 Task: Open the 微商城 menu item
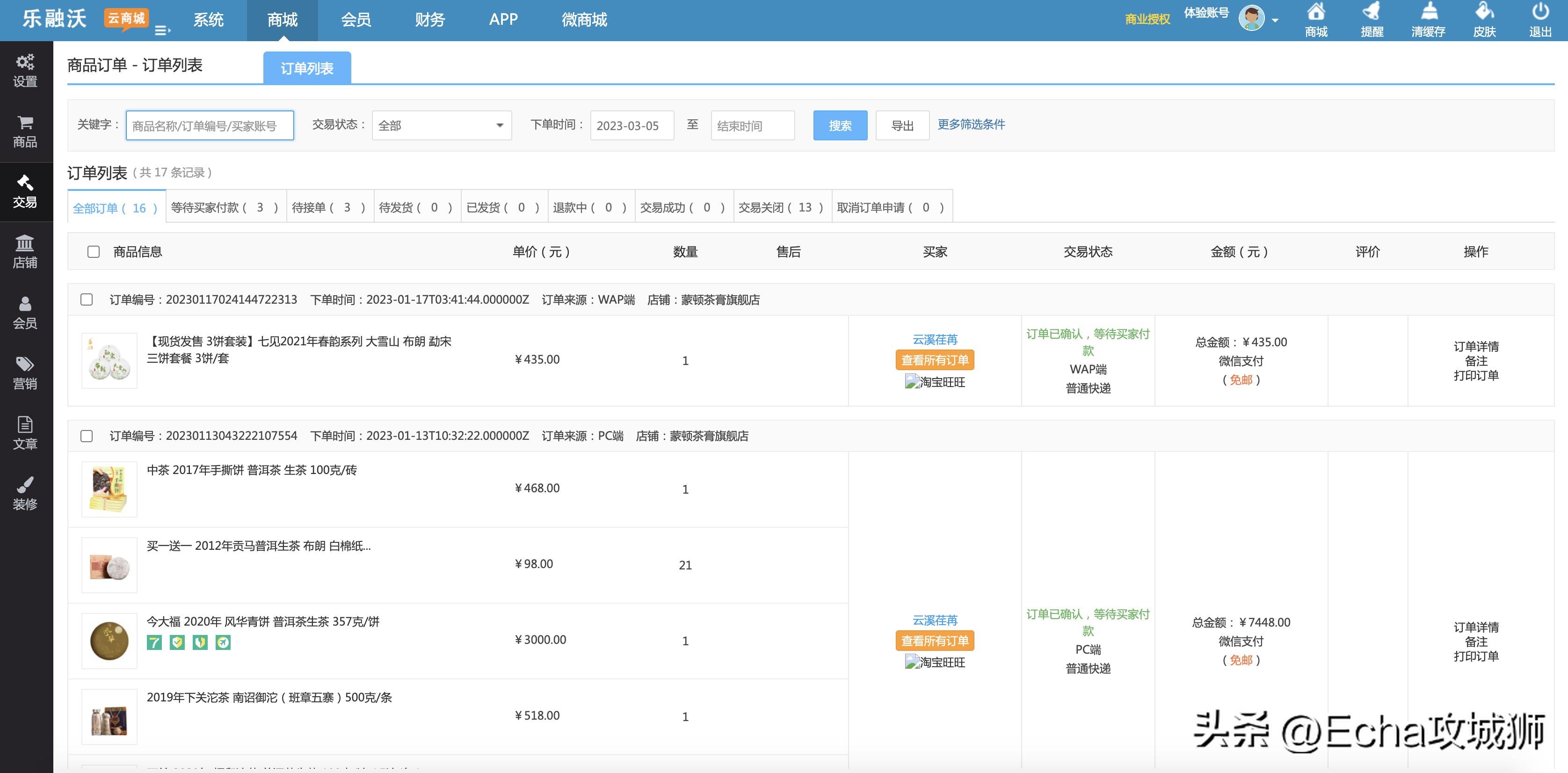[x=585, y=20]
